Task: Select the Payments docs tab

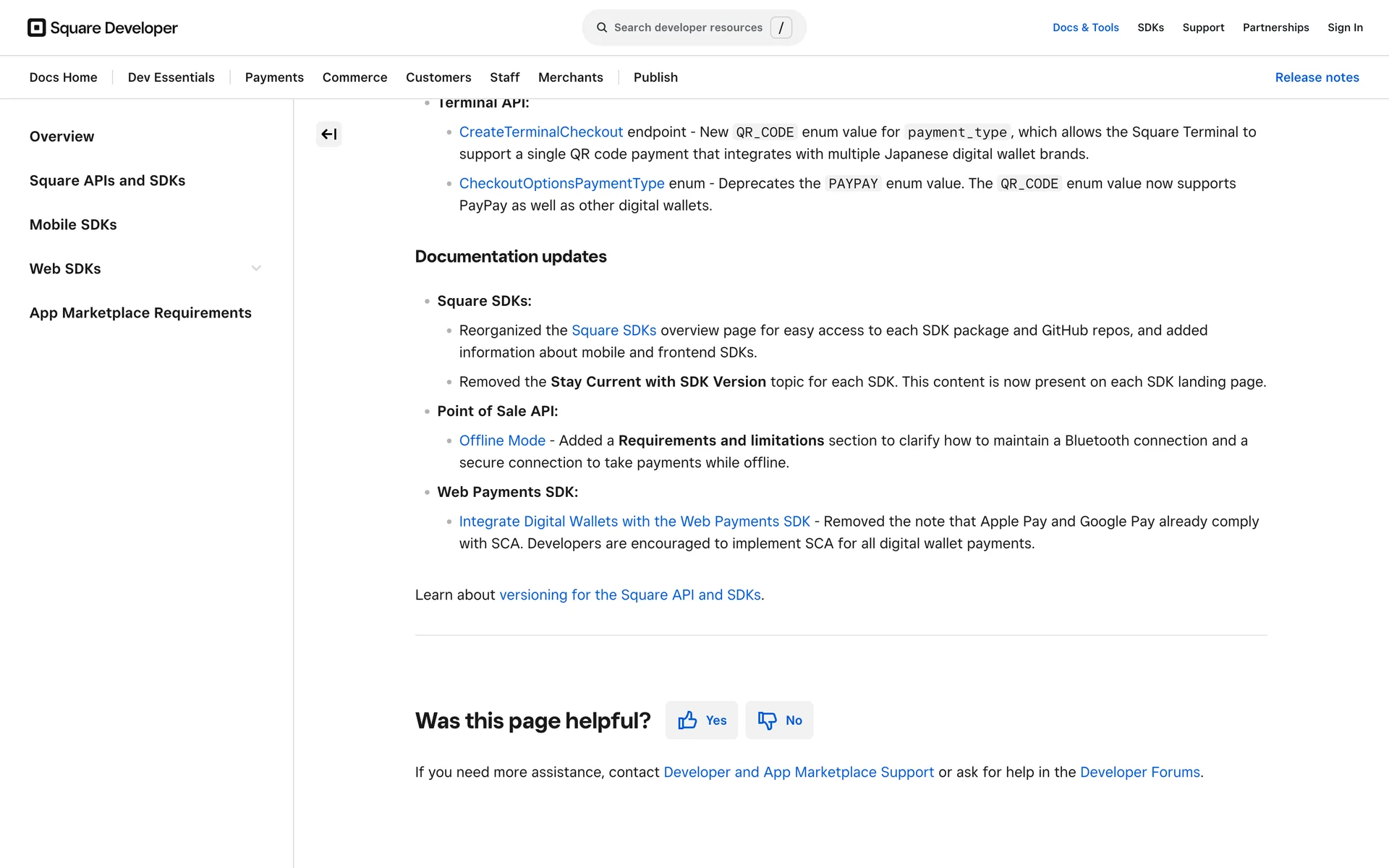Action: [x=274, y=77]
